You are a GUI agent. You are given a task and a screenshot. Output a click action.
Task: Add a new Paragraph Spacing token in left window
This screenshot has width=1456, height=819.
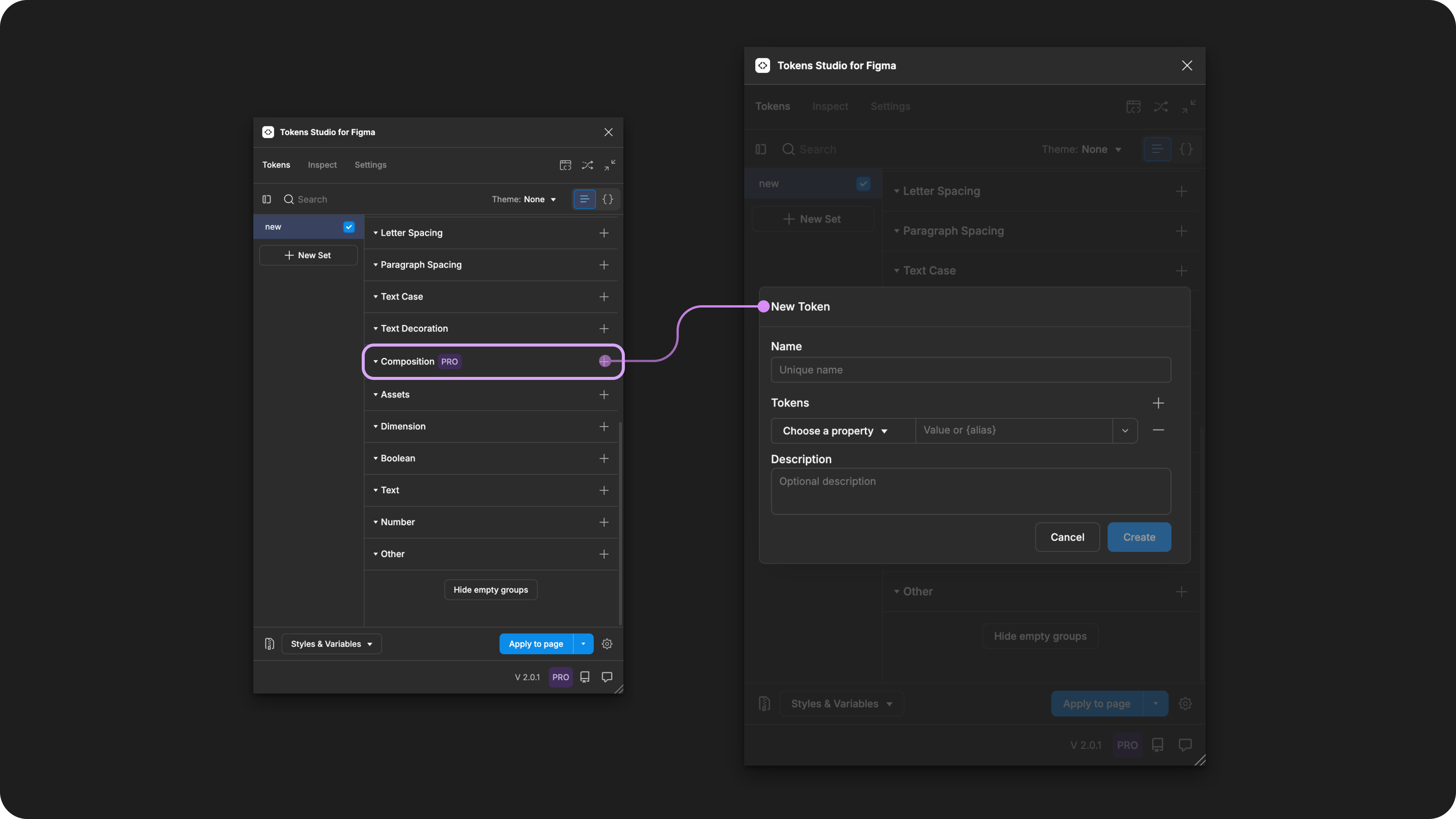[604, 265]
